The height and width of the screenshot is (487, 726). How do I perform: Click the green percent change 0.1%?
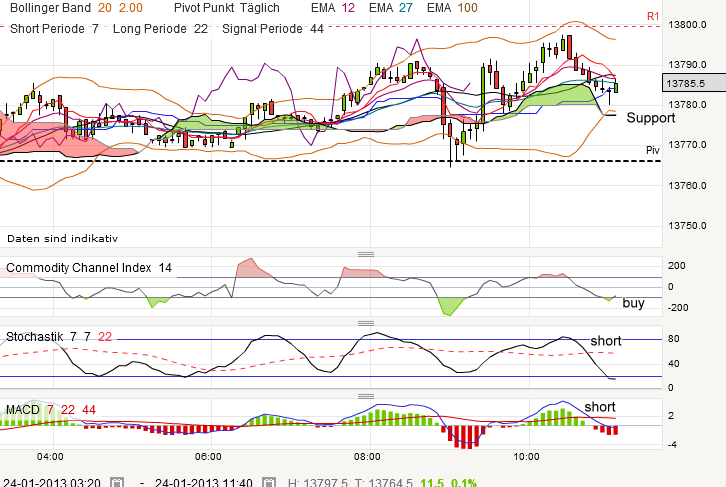pos(463,483)
